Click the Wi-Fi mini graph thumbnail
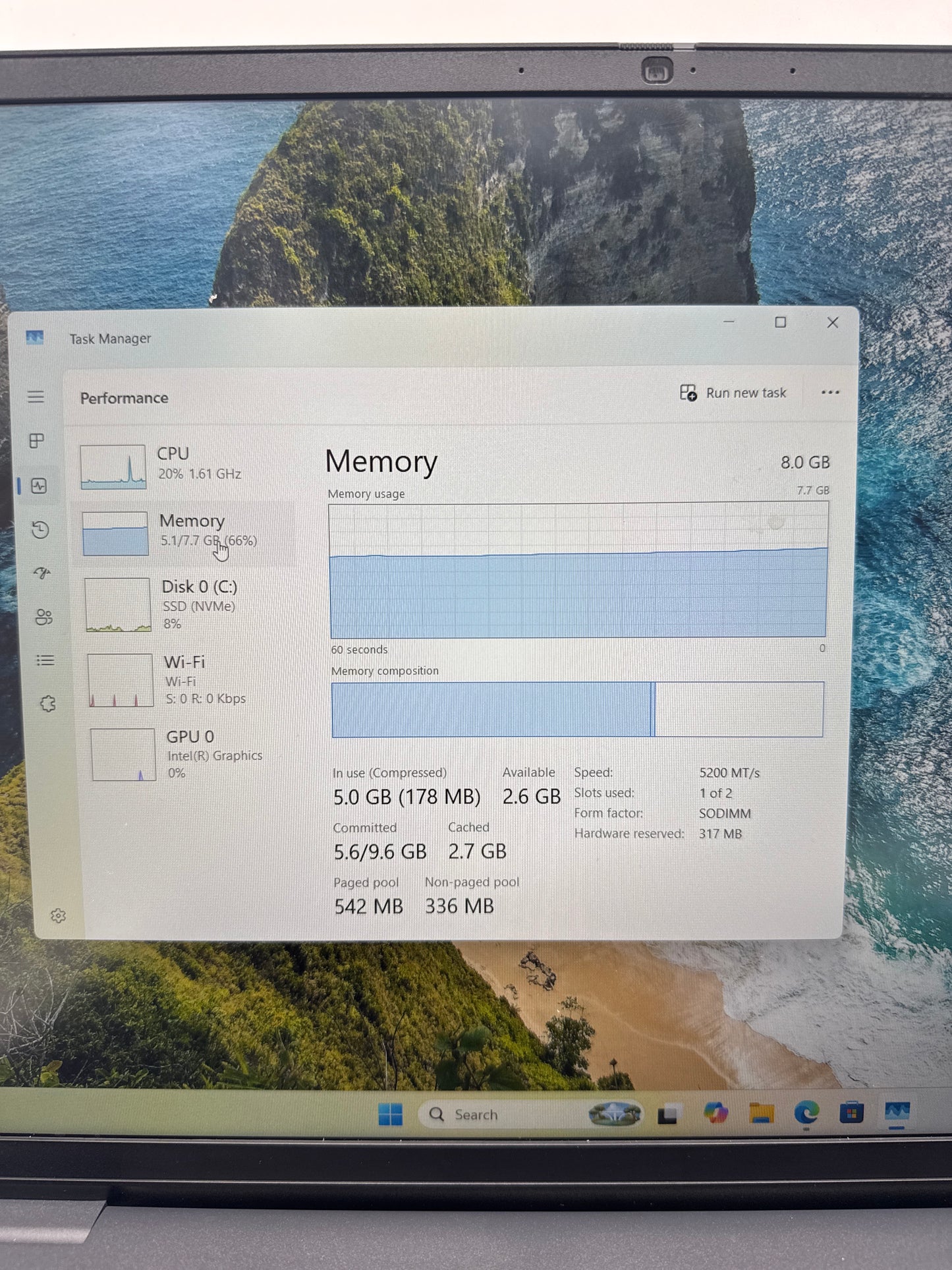Screen dimensions: 952x1270 click(x=121, y=680)
